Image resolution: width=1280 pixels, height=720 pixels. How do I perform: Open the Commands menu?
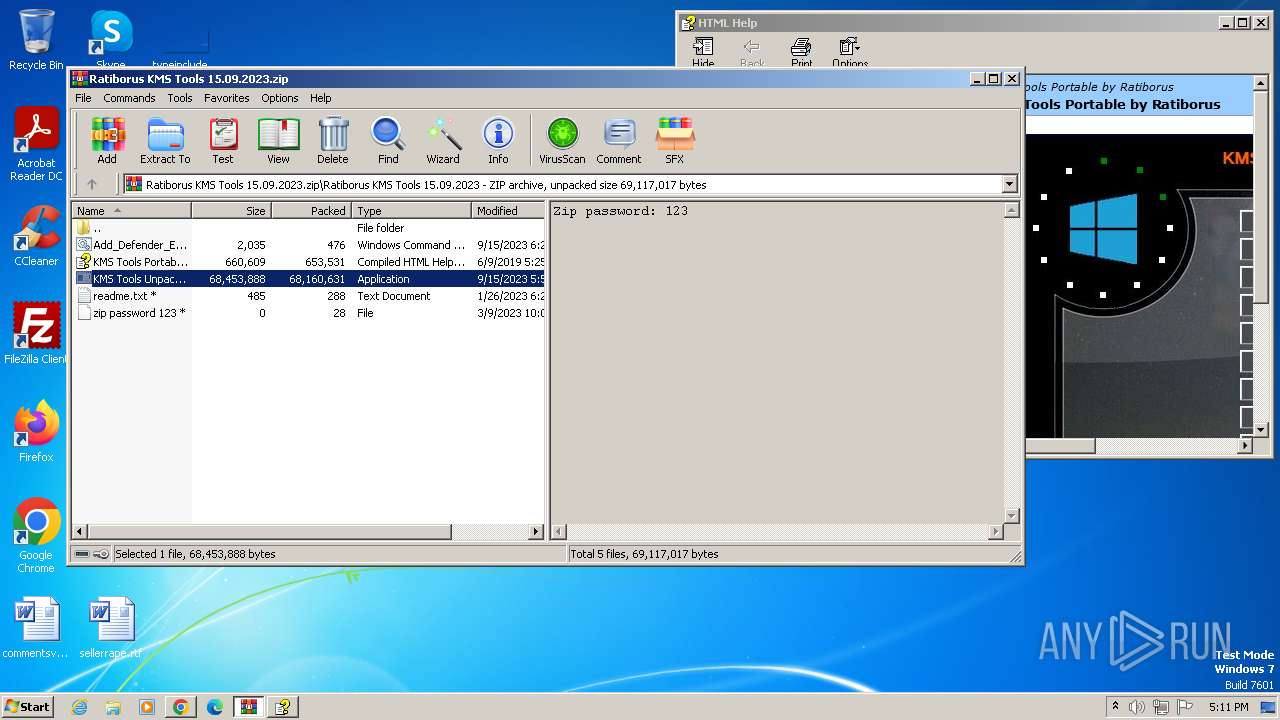point(129,98)
